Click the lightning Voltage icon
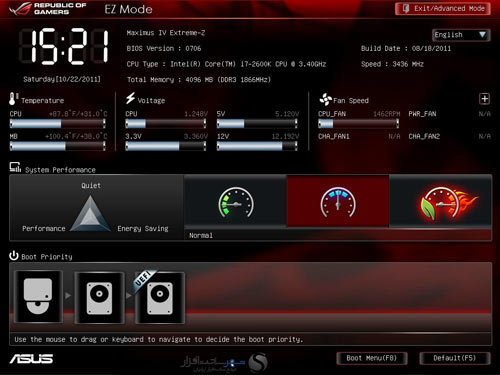The image size is (500, 375). 130,98
